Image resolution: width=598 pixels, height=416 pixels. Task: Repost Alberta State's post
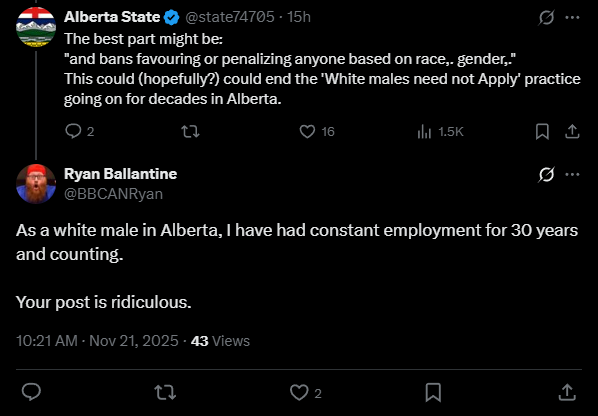coord(190,132)
